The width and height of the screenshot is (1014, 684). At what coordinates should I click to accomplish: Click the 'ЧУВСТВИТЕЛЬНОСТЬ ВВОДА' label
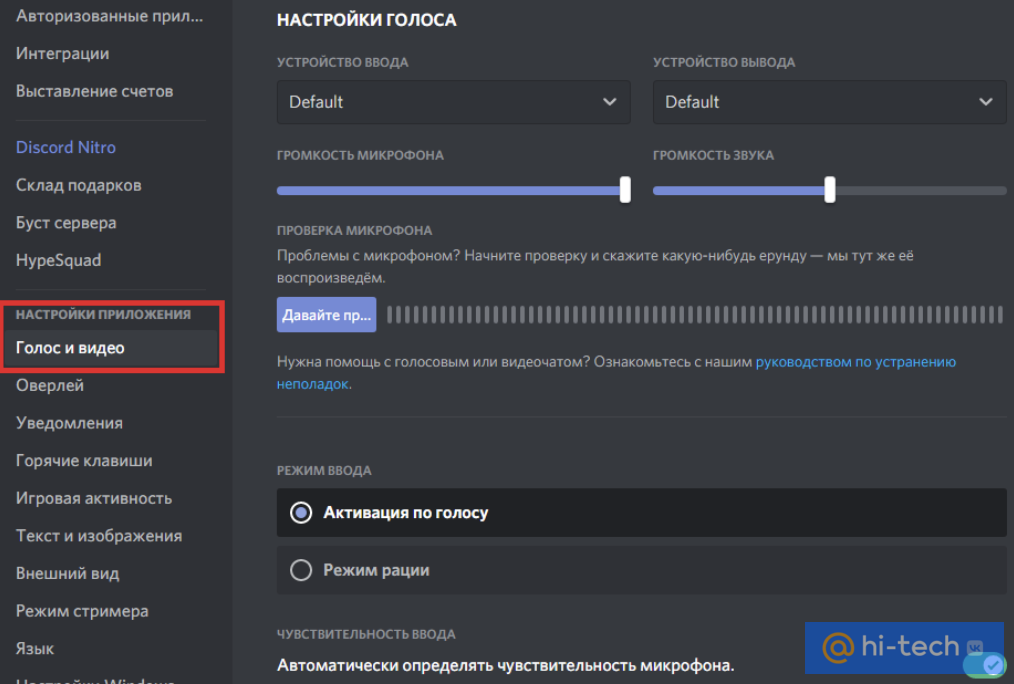(366, 634)
